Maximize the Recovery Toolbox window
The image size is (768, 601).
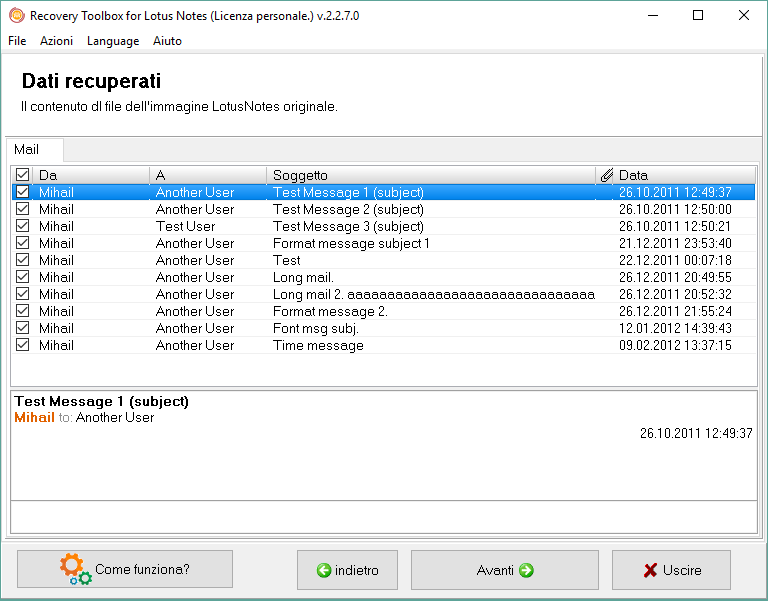click(x=698, y=15)
